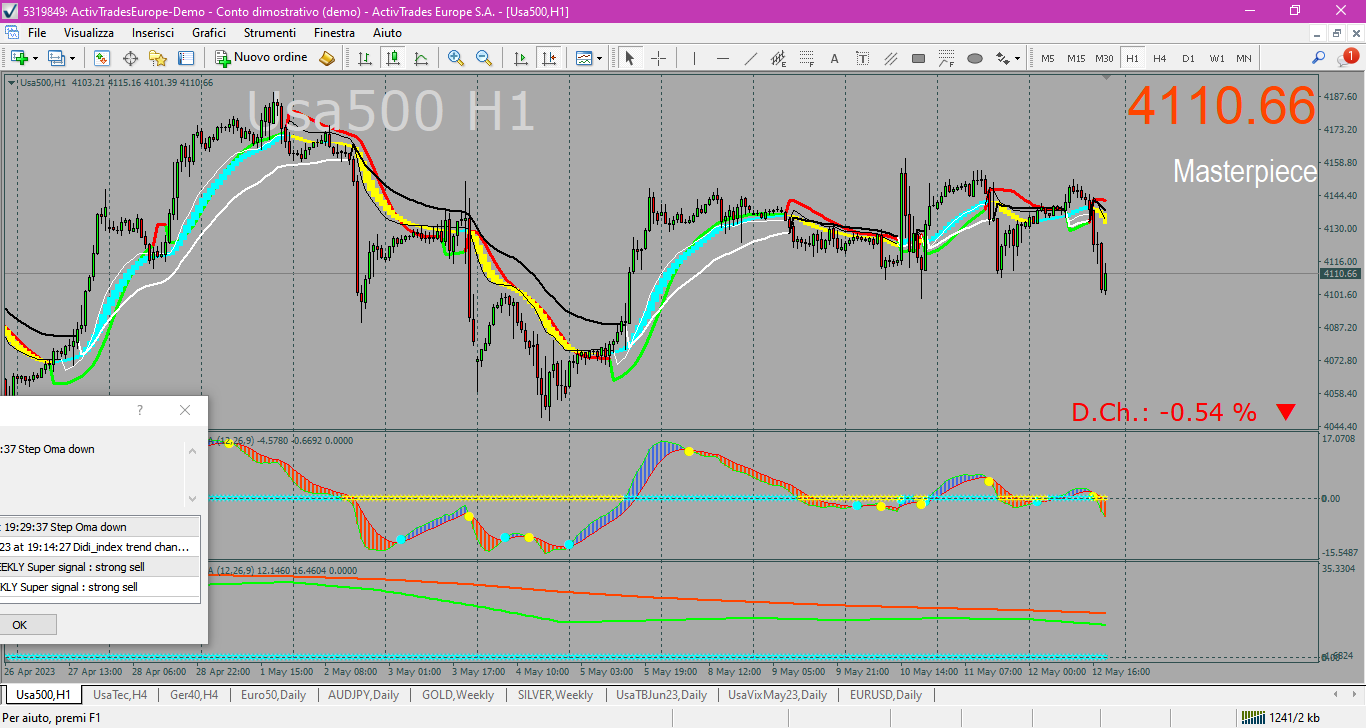Click the chart shift triangle marker

point(1106,77)
